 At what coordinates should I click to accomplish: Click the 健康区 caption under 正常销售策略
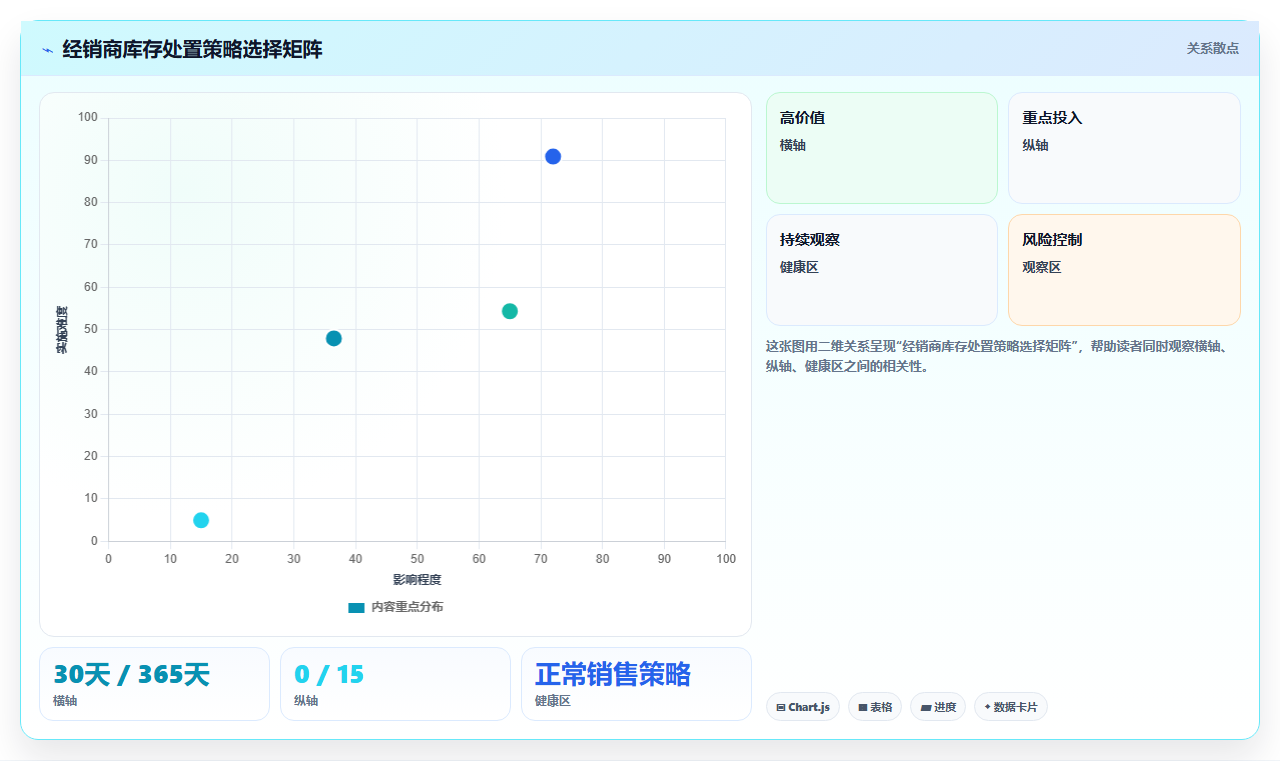[x=553, y=701]
